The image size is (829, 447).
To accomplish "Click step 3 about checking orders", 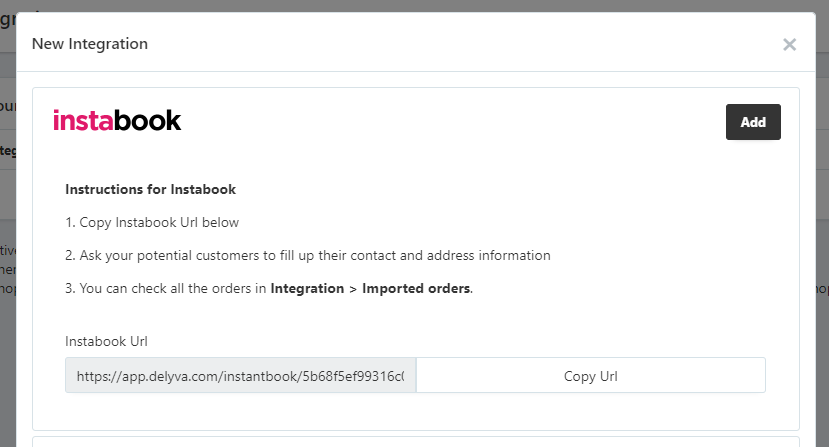I will 269,288.
